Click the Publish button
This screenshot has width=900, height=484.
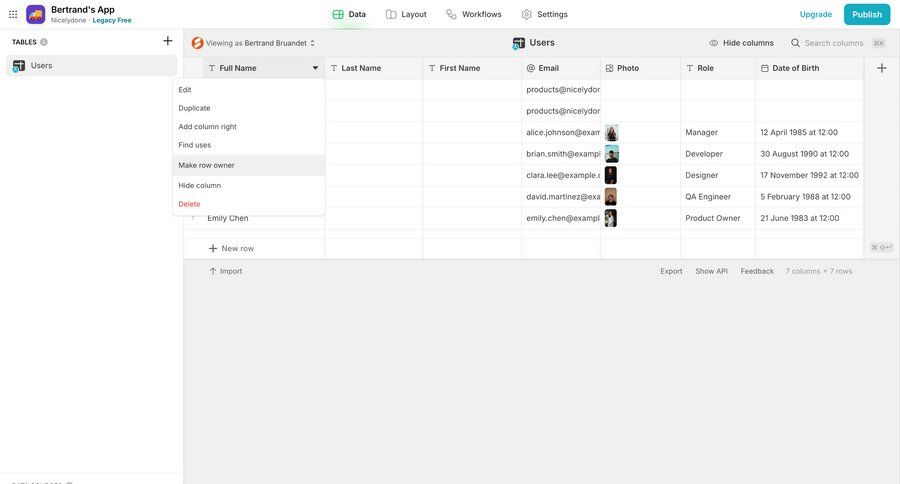point(866,14)
